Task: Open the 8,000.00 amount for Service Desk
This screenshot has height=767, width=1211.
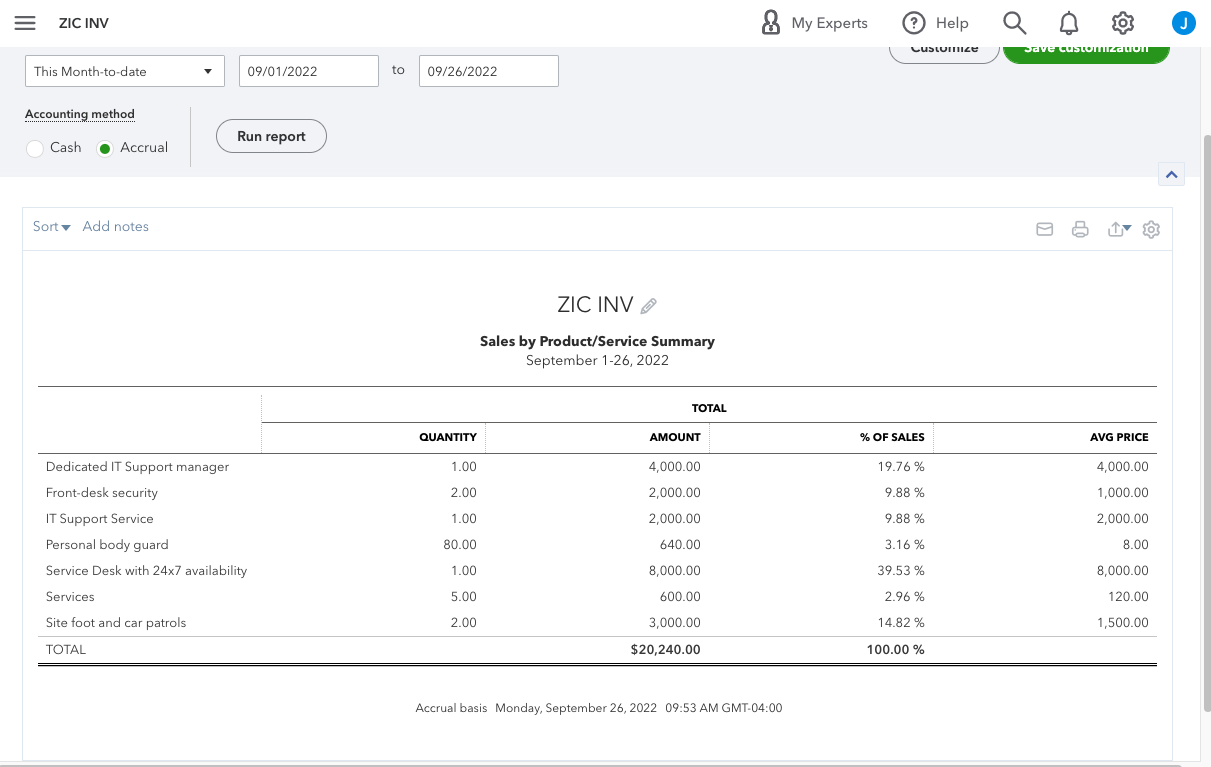Action: [675, 571]
